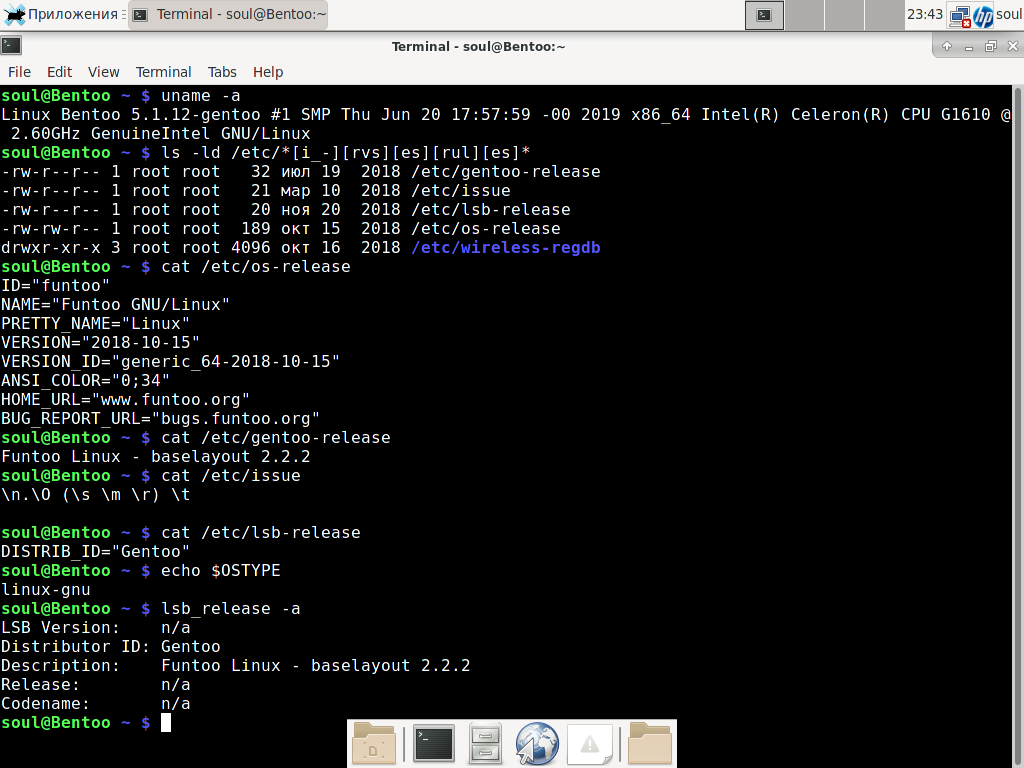Screen dimensions: 1024x768
Task: Open the disconnected network tray icon
Action: 960,16
